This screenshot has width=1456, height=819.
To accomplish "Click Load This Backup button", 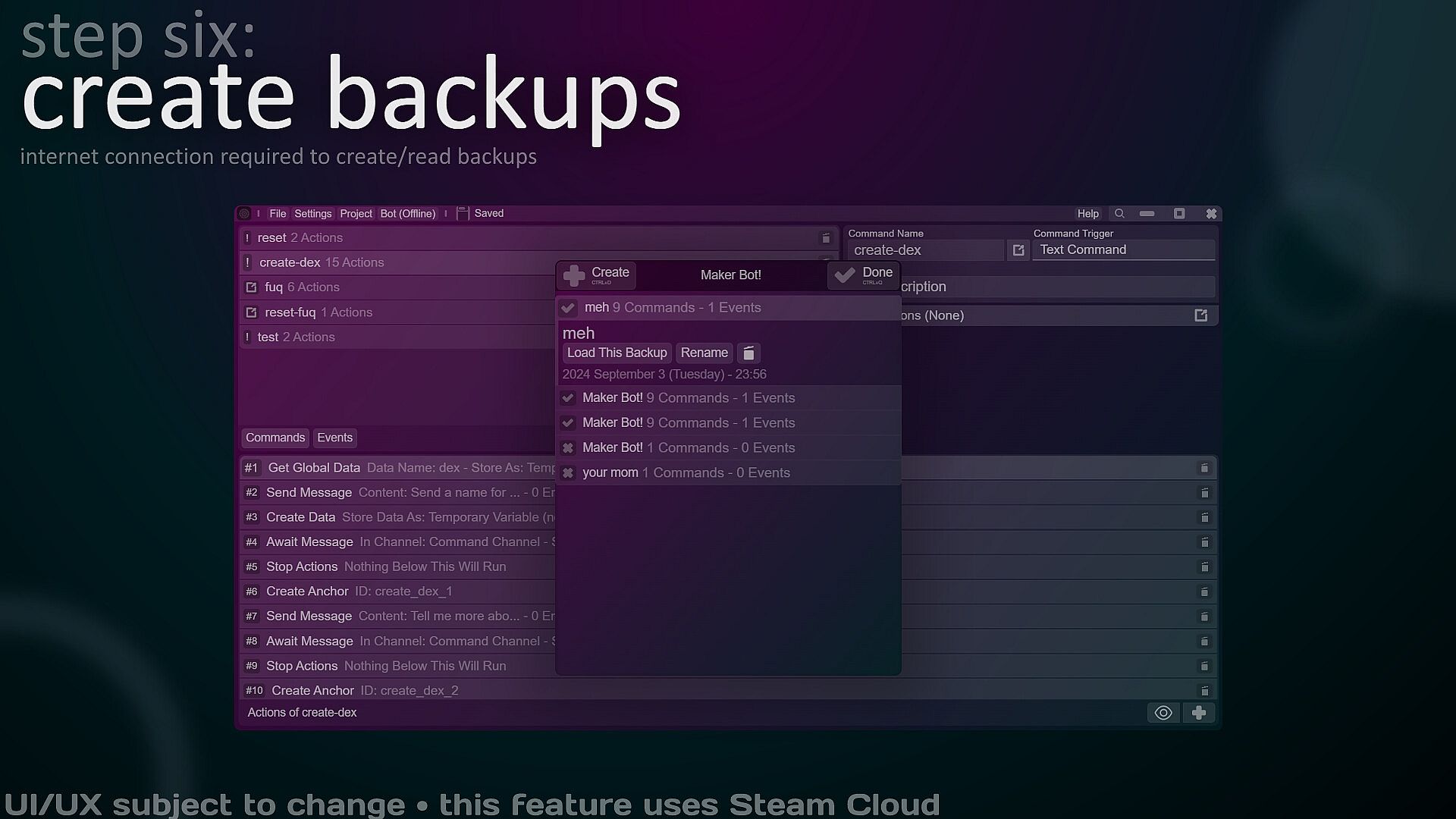I will click(617, 353).
